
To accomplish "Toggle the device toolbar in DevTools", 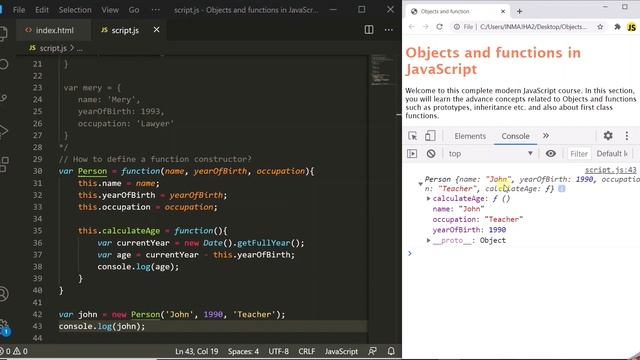I will [x=430, y=136].
